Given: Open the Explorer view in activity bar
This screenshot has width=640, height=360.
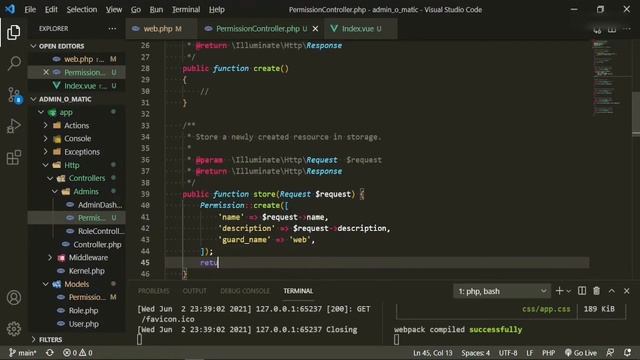Looking at the screenshot, I should pyautogui.click(x=13, y=32).
